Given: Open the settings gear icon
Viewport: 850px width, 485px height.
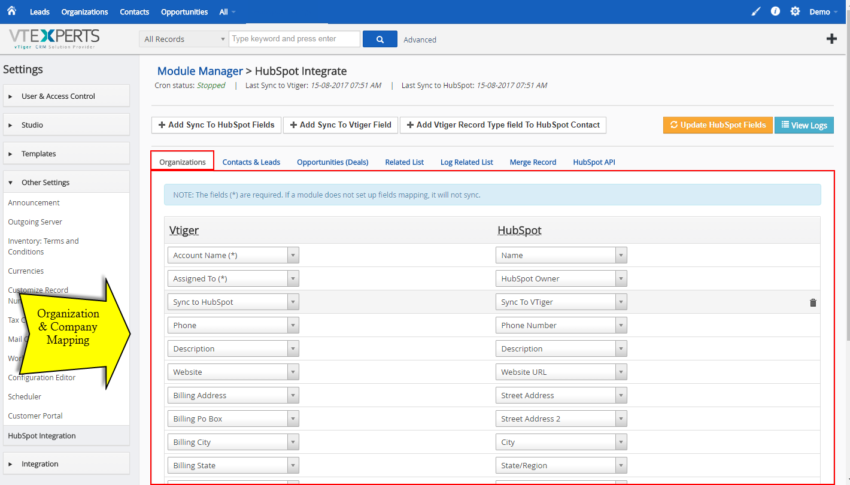Looking at the screenshot, I should click(x=795, y=11).
